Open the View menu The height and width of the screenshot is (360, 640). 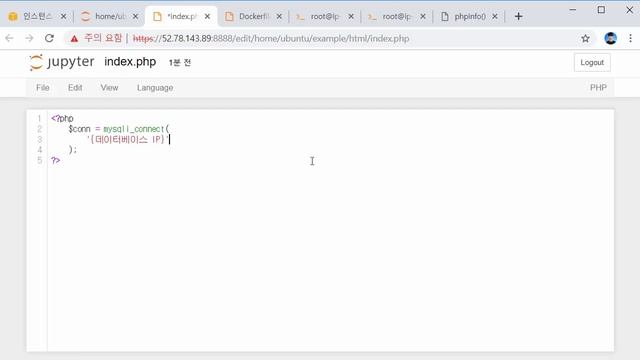coord(109,88)
